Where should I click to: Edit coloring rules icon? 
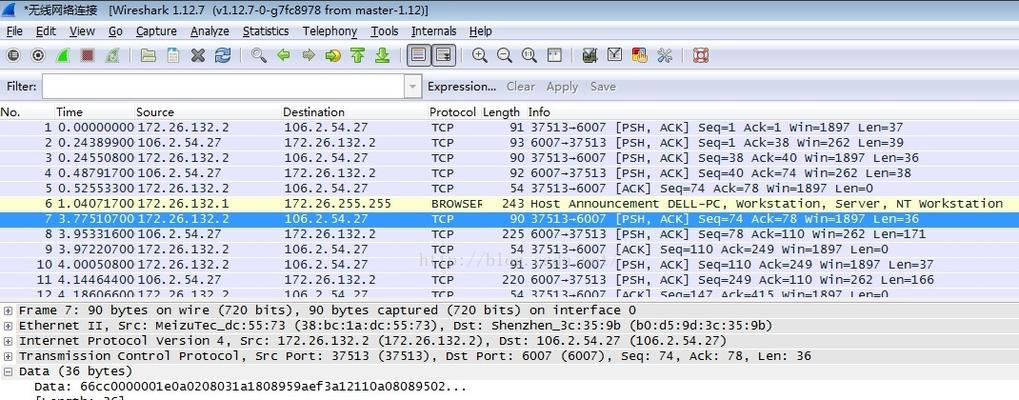[x=639, y=56]
